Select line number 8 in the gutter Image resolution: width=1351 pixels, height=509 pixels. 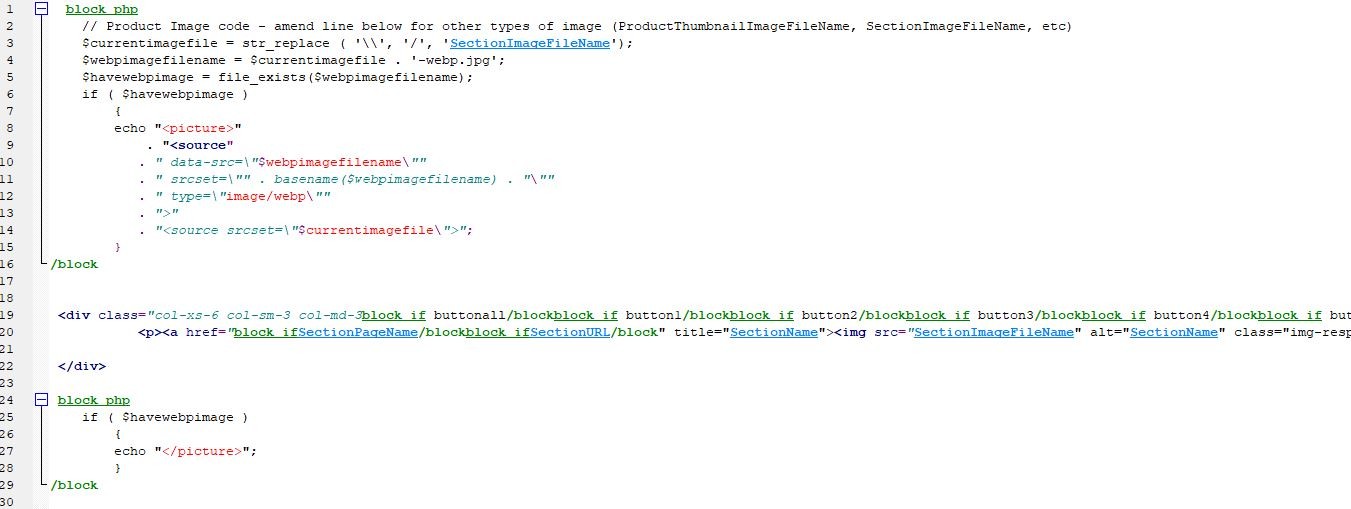[8, 128]
